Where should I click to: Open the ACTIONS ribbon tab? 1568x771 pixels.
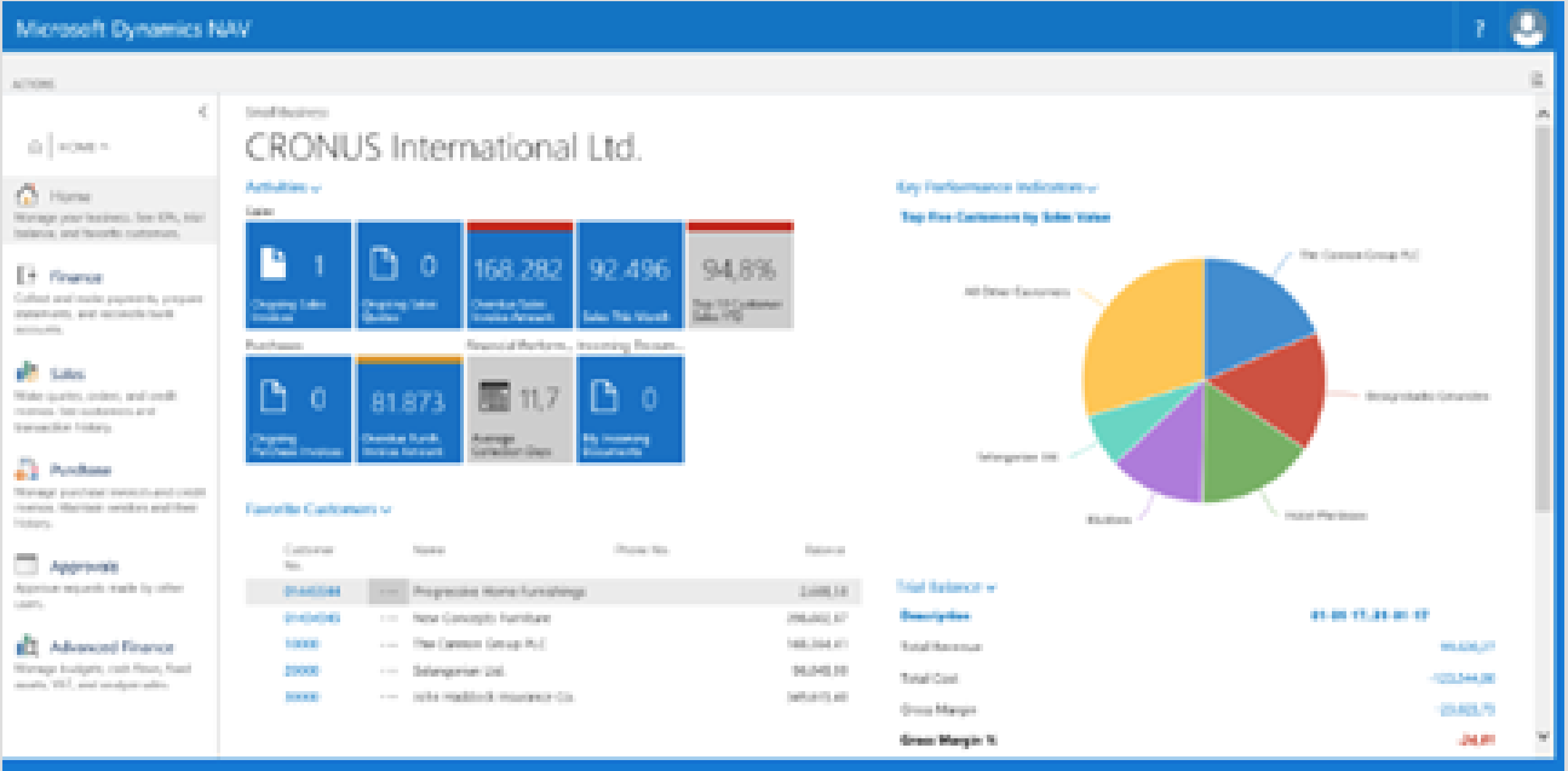33,84
